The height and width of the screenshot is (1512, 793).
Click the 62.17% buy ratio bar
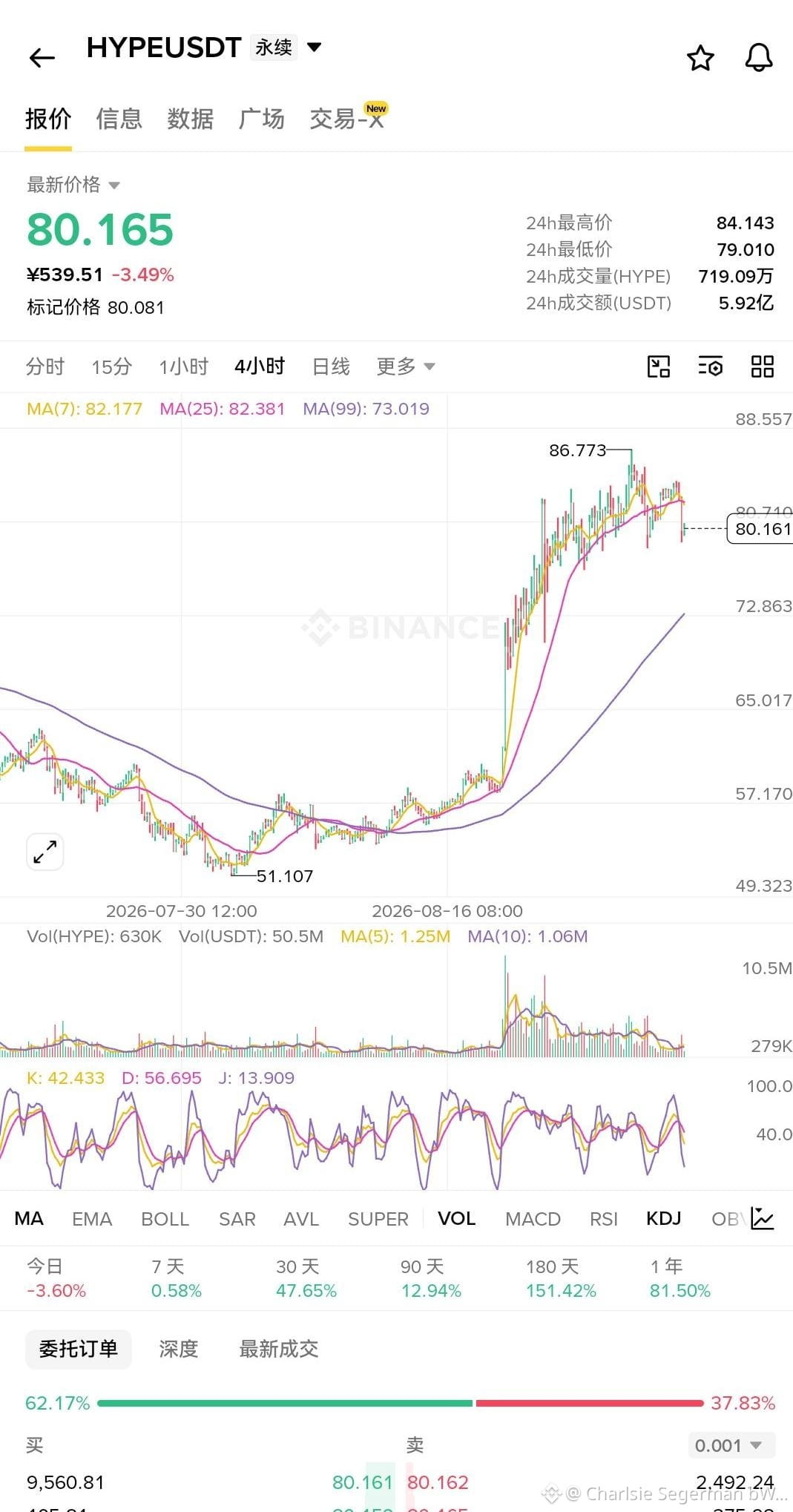(285, 1403)
